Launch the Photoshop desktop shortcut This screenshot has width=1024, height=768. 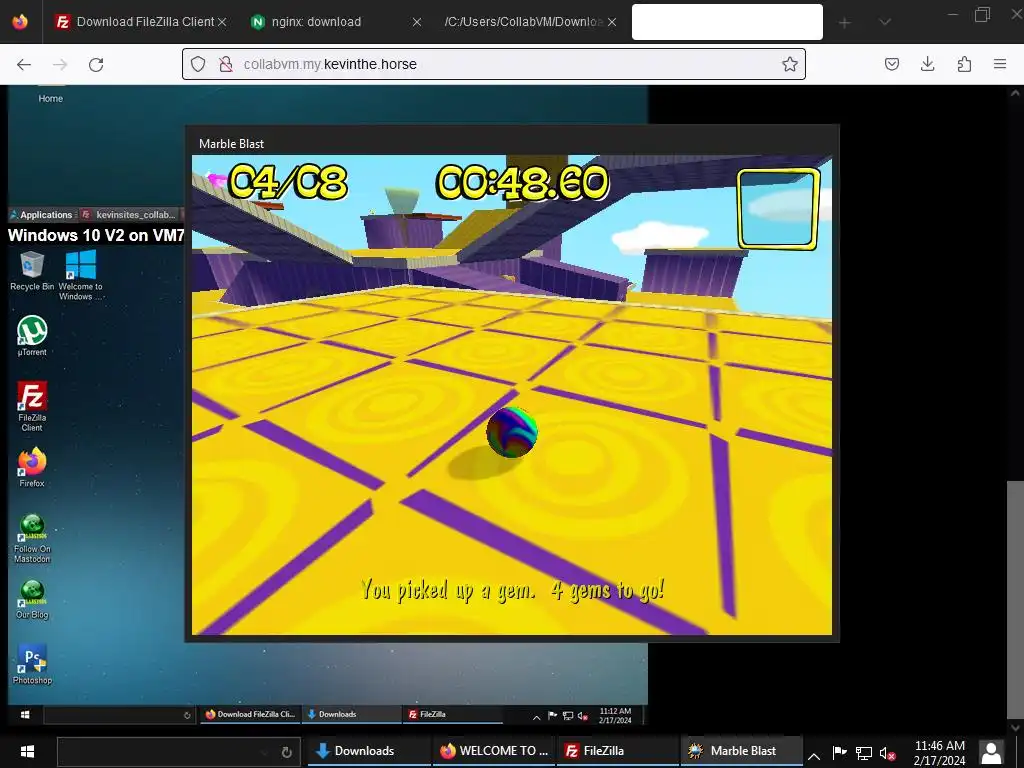pyautogui.click(x=32, y=664)
